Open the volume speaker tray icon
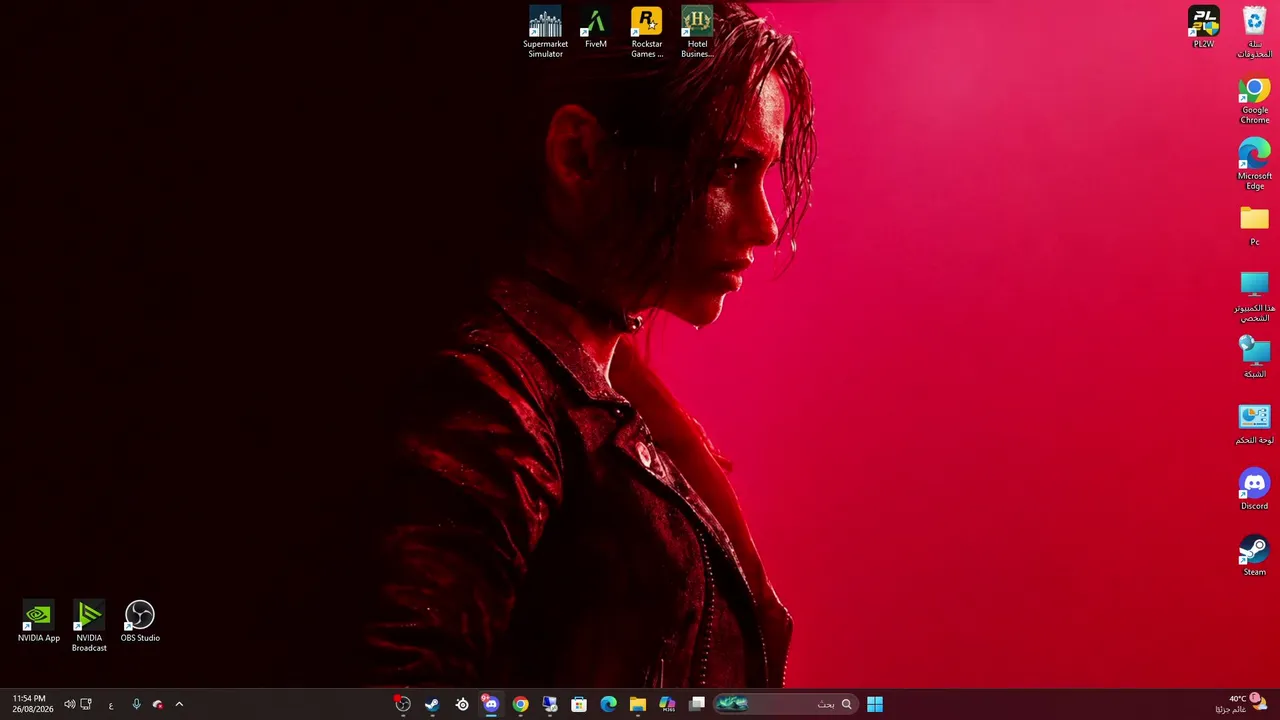 point(70,704)
